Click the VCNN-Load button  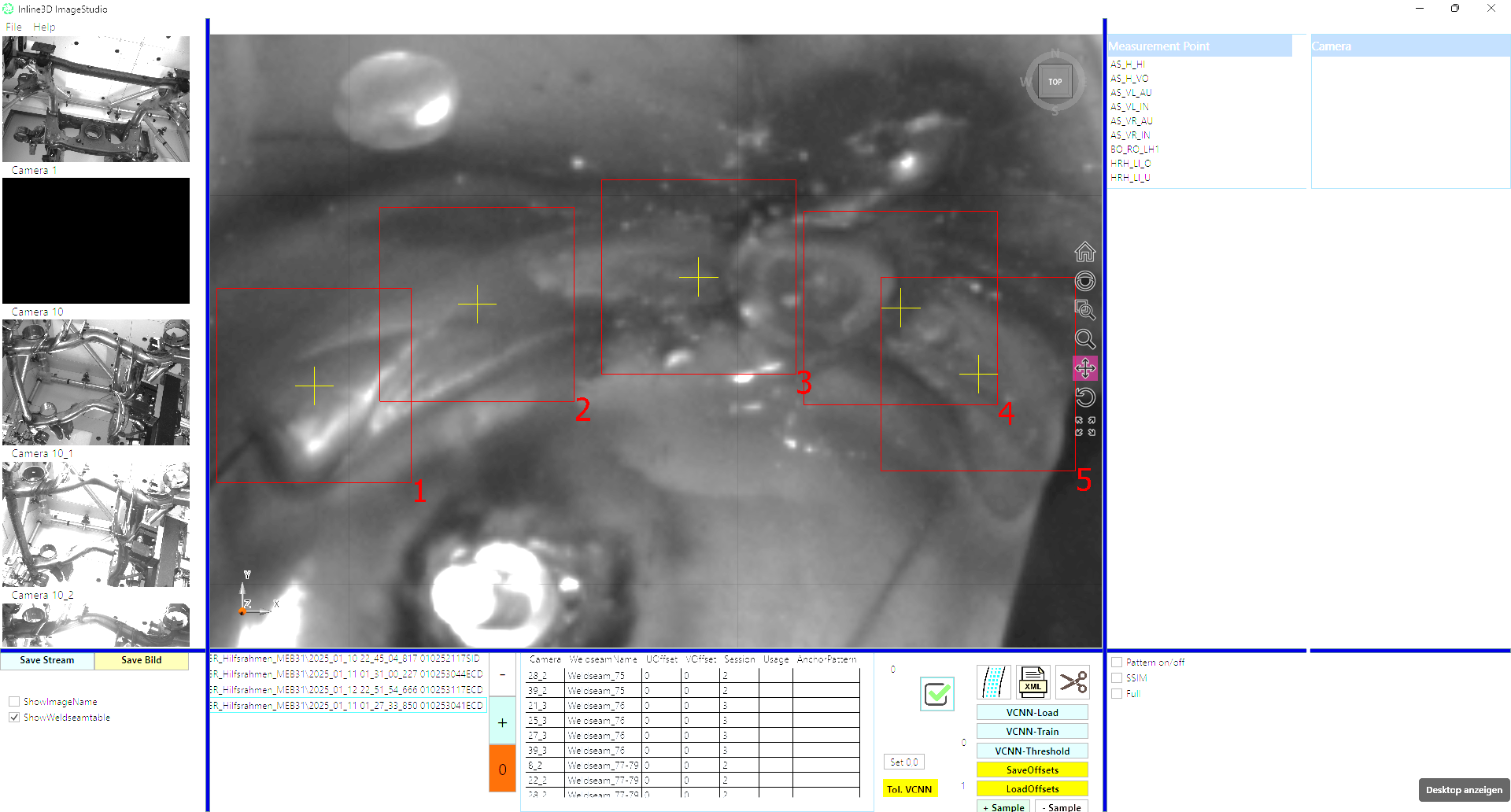coord(1033,712)
